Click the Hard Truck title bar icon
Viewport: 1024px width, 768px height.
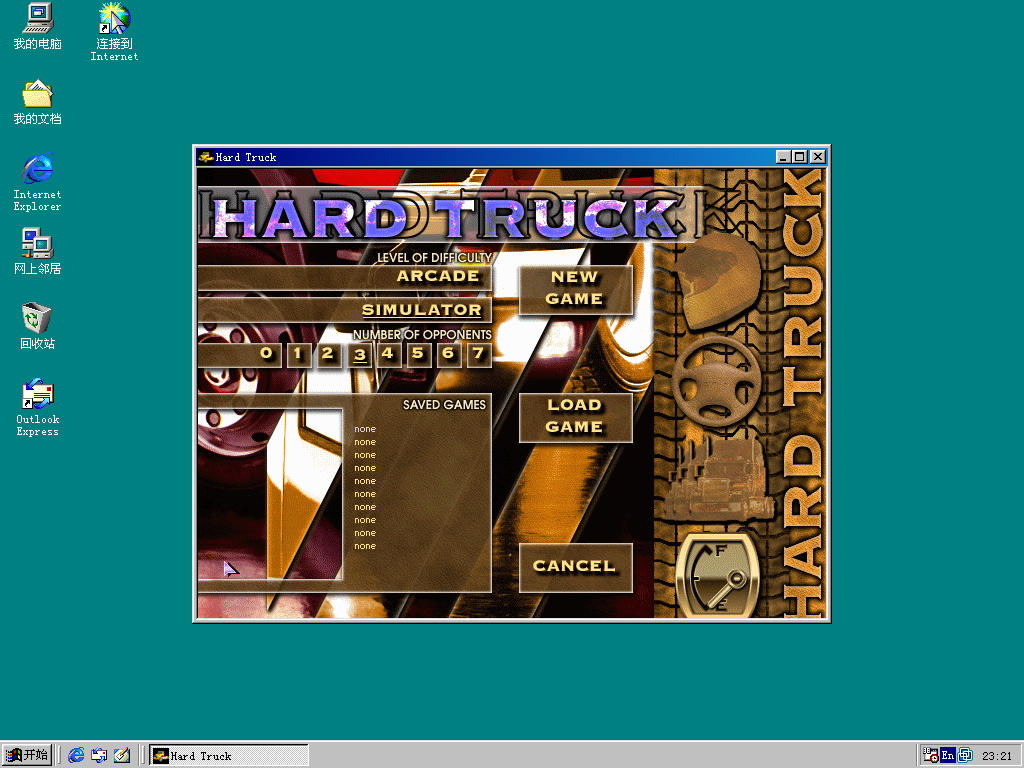tap(206, 157)
